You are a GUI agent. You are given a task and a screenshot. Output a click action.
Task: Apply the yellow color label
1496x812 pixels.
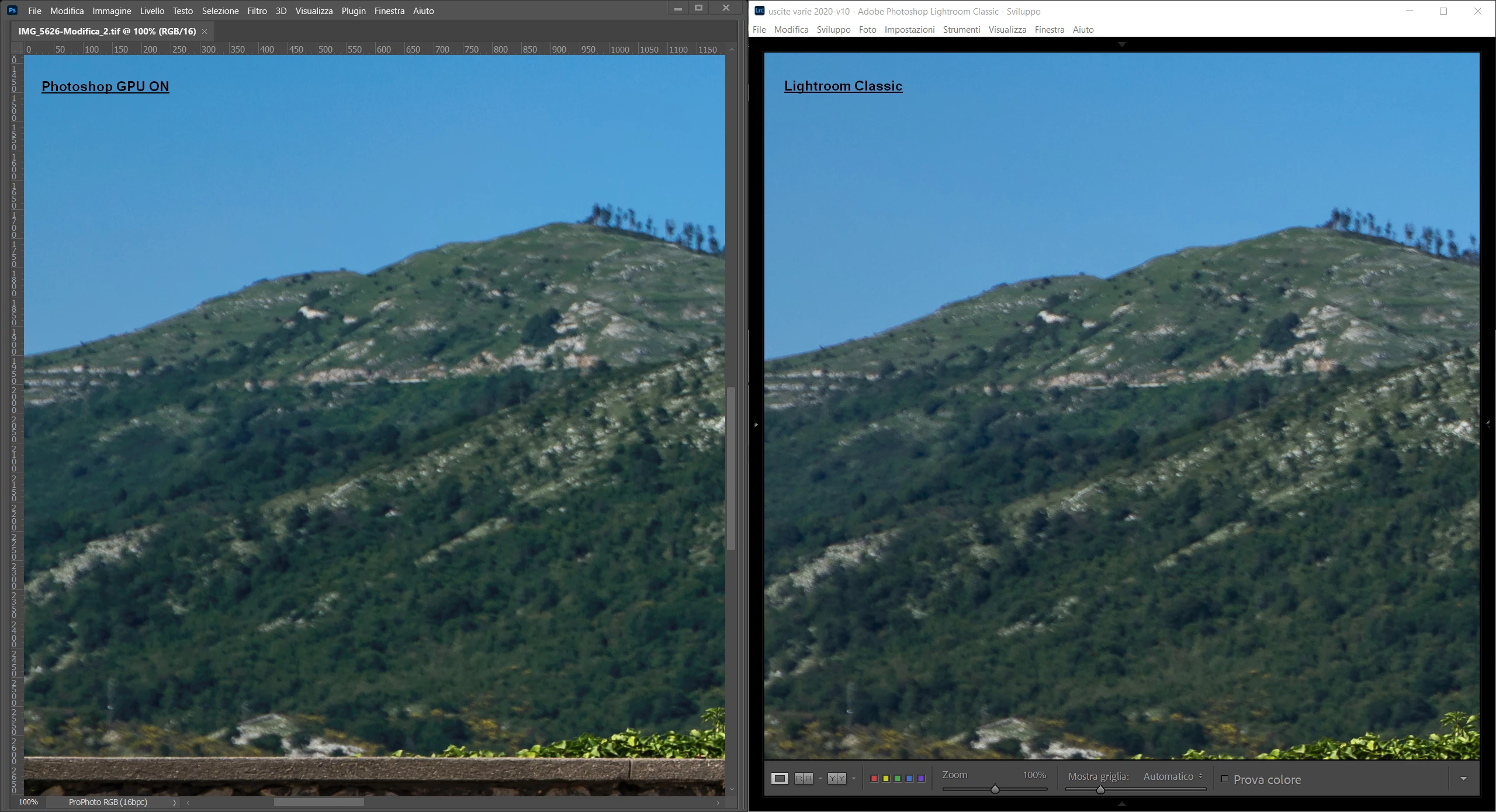coord(886,778)
